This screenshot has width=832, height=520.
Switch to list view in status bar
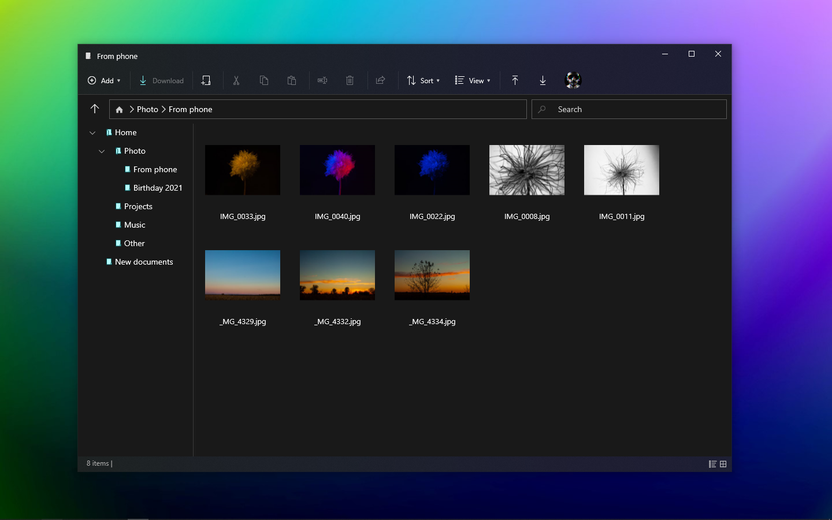tap(713, 464)
